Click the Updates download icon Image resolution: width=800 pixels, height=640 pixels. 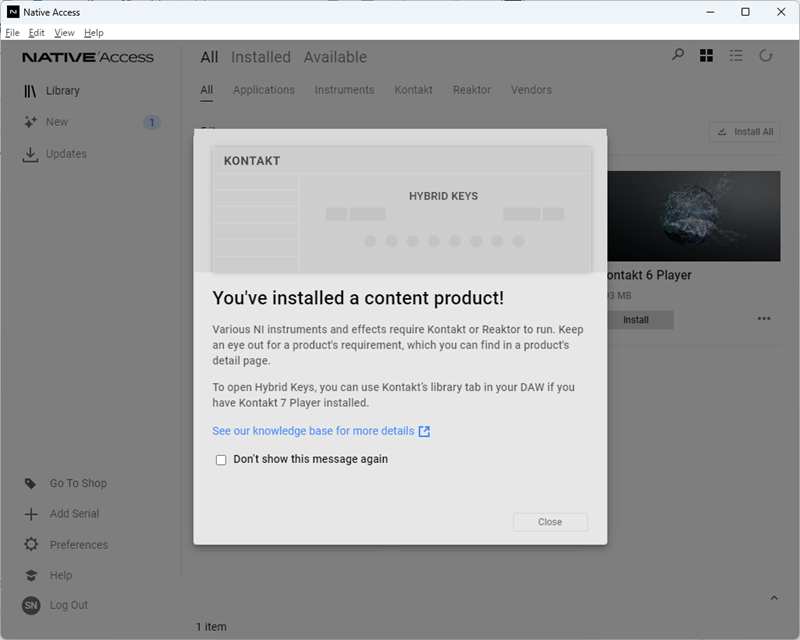click(30, 155)
